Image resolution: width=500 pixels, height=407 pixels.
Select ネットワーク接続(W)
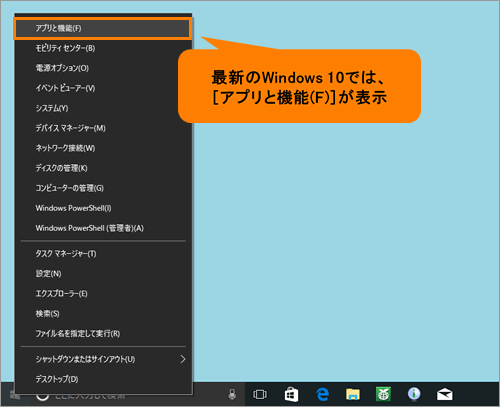click(x=103, y=148)
